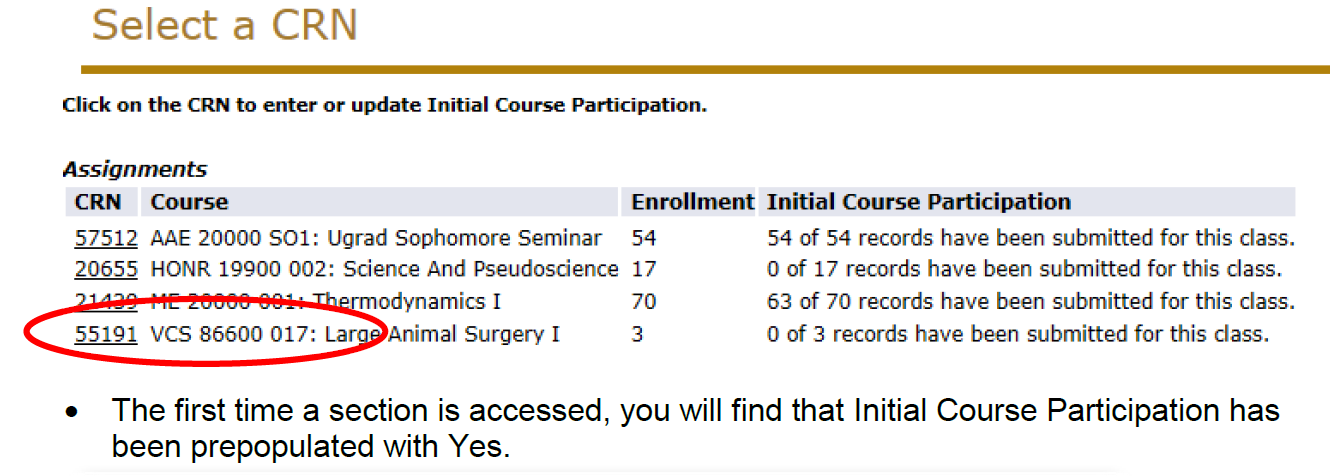This screenshot has height=476, width=1341.
Task: Click the CRN 21439 link
Action: point(105,301)
